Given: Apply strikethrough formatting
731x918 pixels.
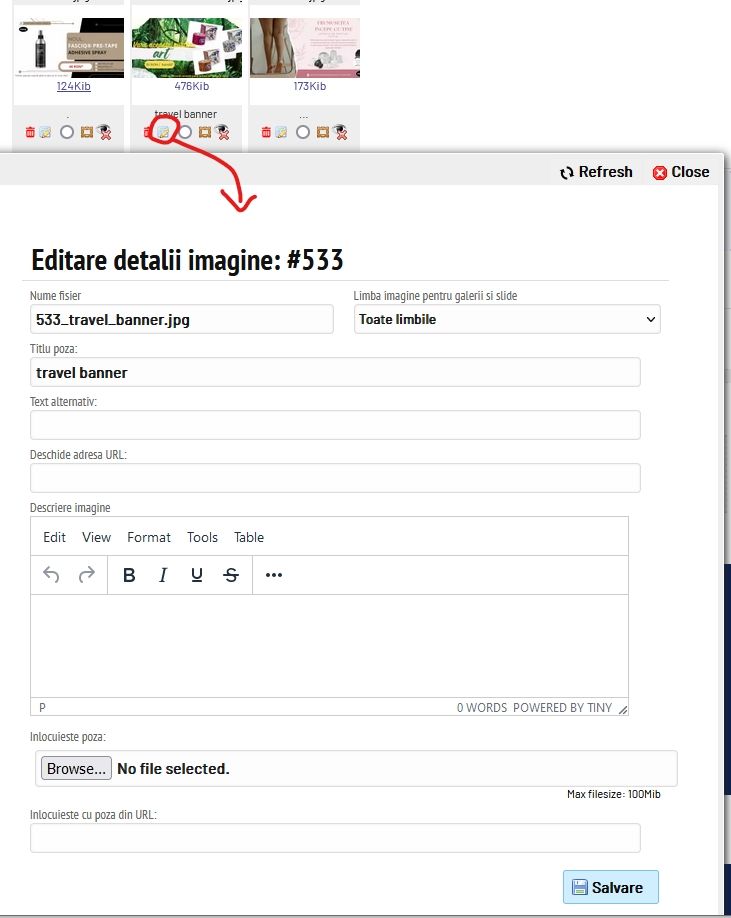Looking at the screenshot, I should coord(231,575).
